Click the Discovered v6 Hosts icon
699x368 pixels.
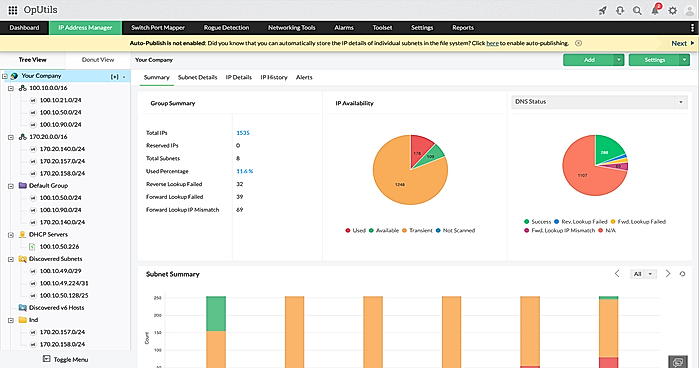coord(23,308)
